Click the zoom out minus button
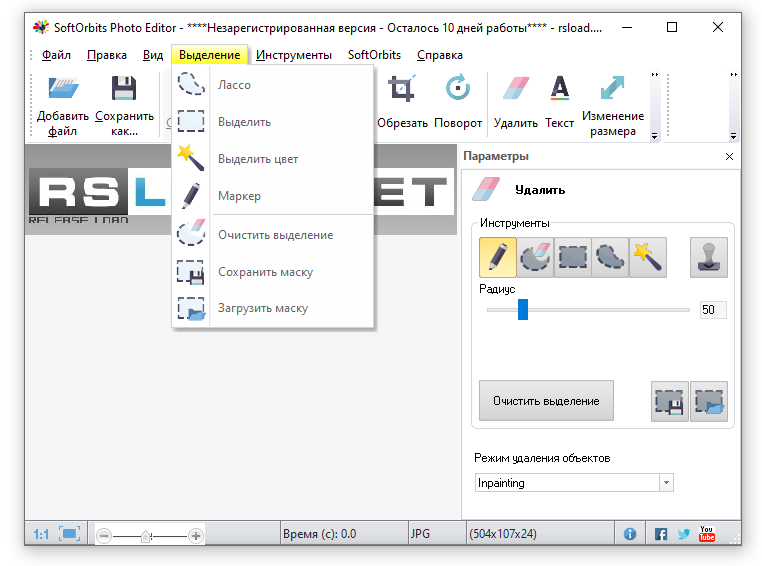 (104, 536)
